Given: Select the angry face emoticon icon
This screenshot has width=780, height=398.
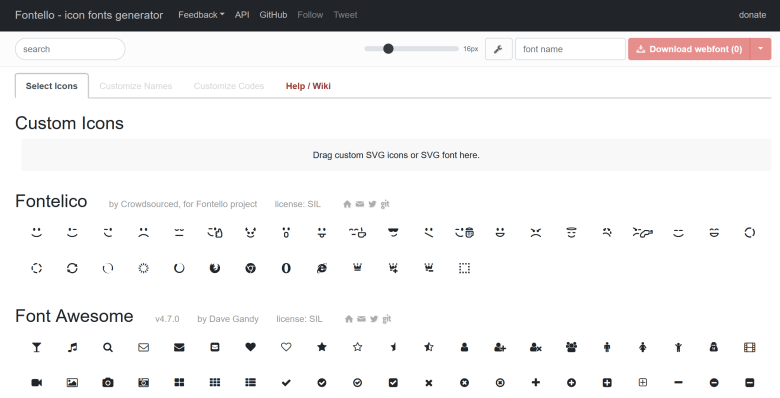Looking at the screenshot, I should click(x=536, y=232).
